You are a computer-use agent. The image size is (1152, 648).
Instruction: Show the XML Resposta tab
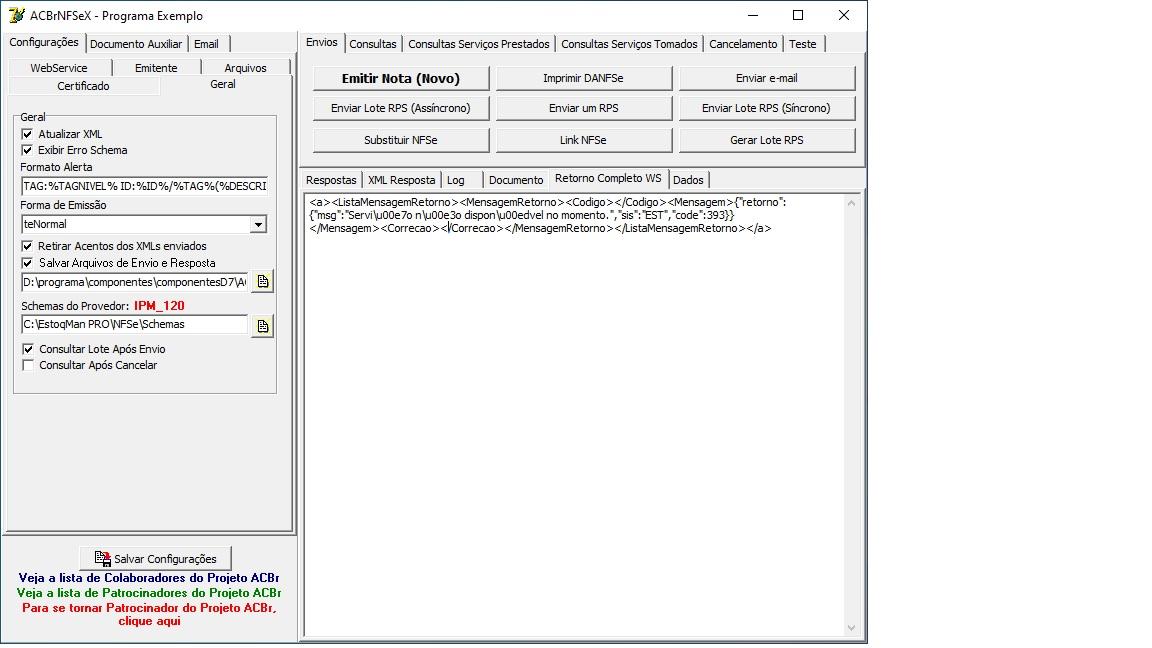point(401,180)
